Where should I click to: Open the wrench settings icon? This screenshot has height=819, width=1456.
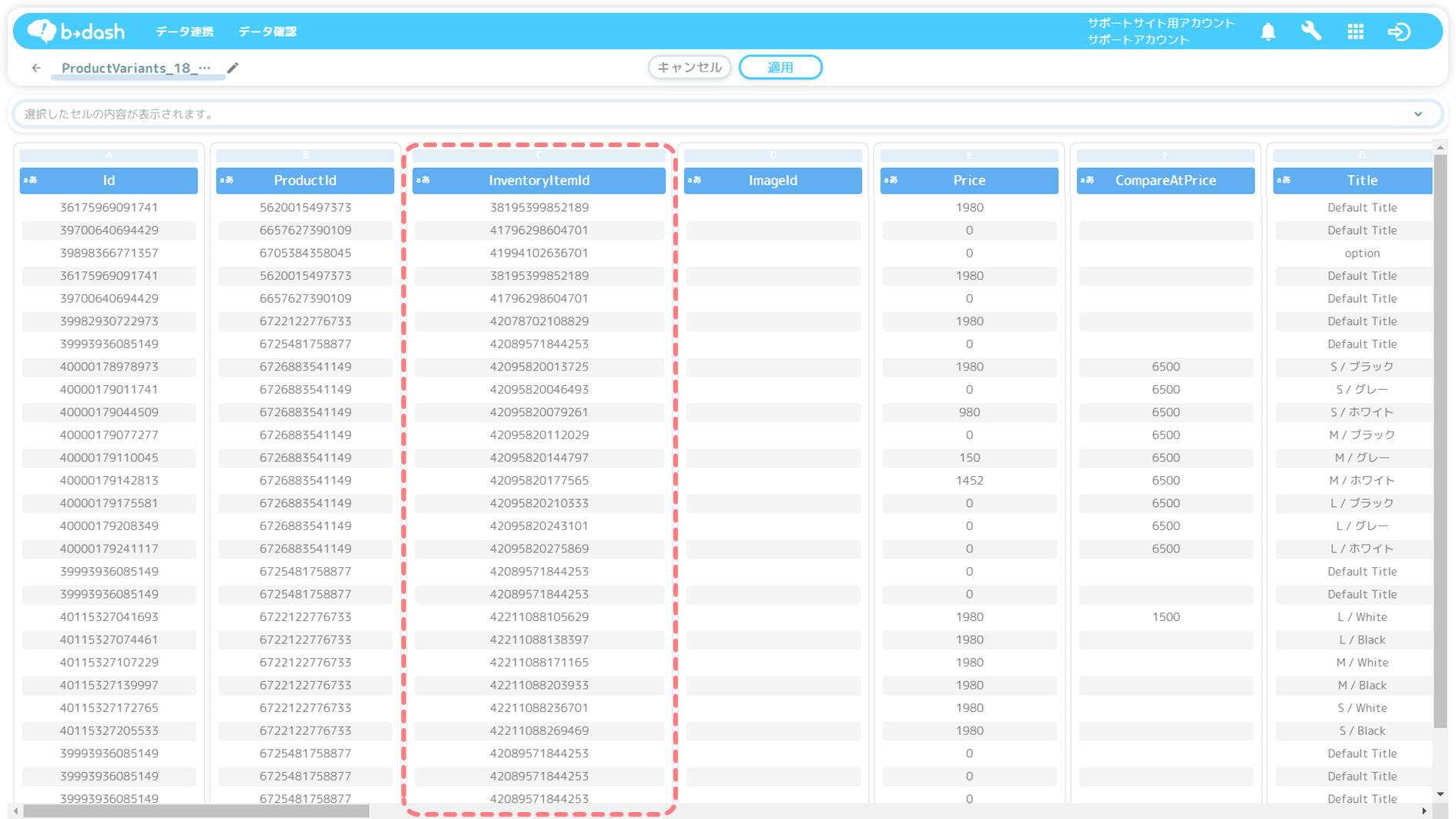point(1311,32)
